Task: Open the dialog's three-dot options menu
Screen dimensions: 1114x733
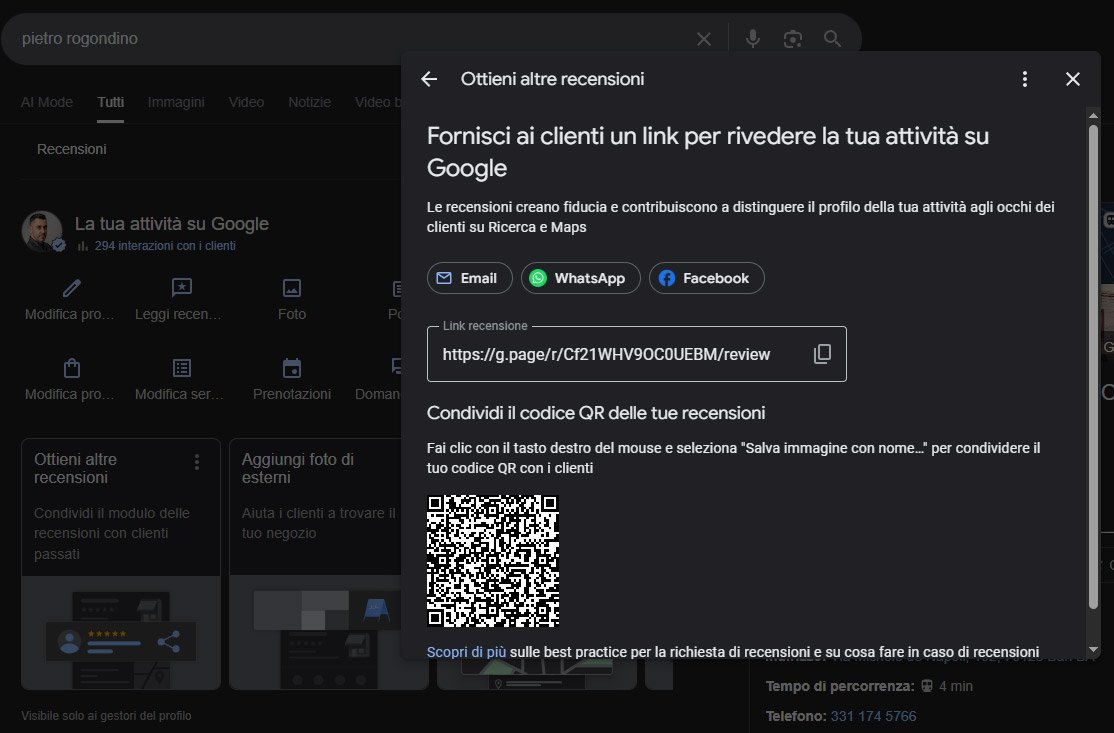Action: pyautogui.click(x=1024, y=78)
